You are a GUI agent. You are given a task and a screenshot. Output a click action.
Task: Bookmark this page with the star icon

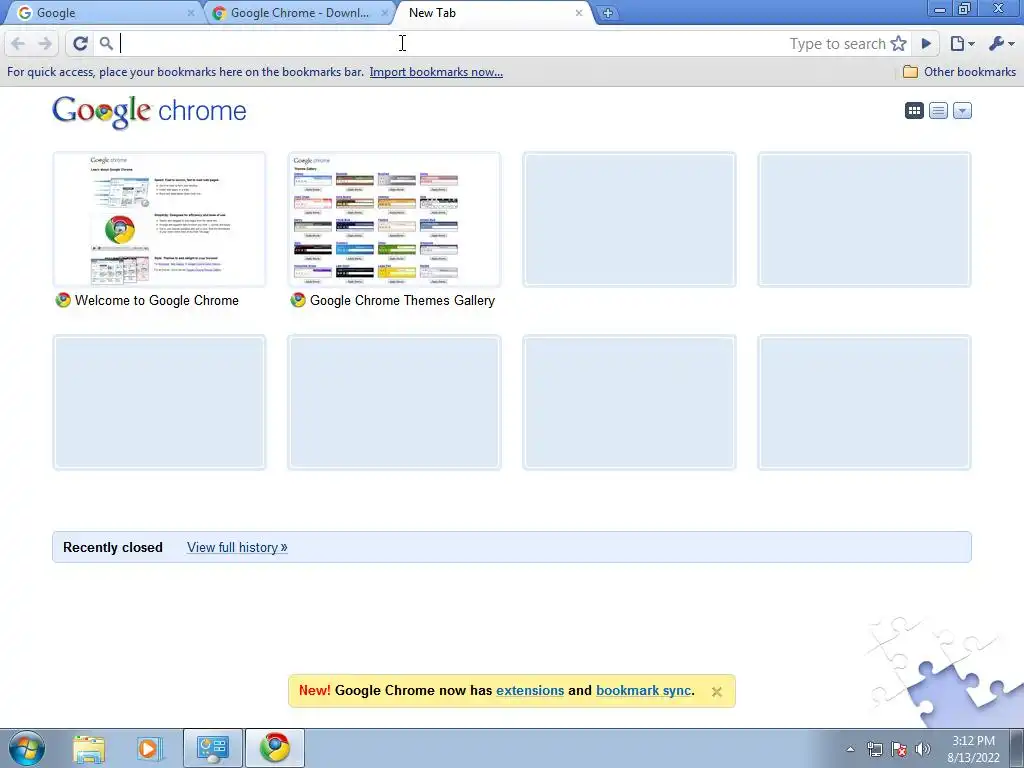[899, 44]
